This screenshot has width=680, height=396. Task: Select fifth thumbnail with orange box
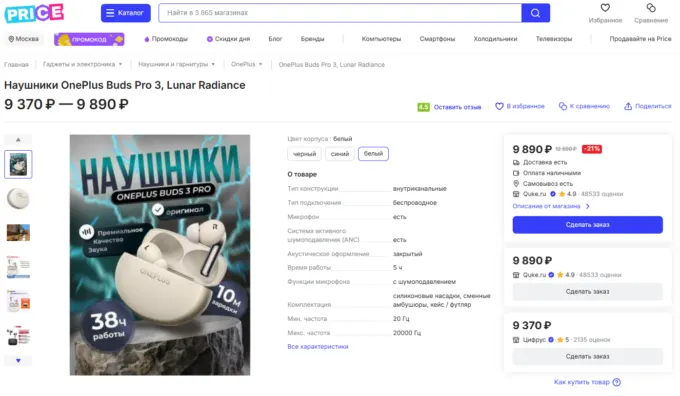click(18, 301)
